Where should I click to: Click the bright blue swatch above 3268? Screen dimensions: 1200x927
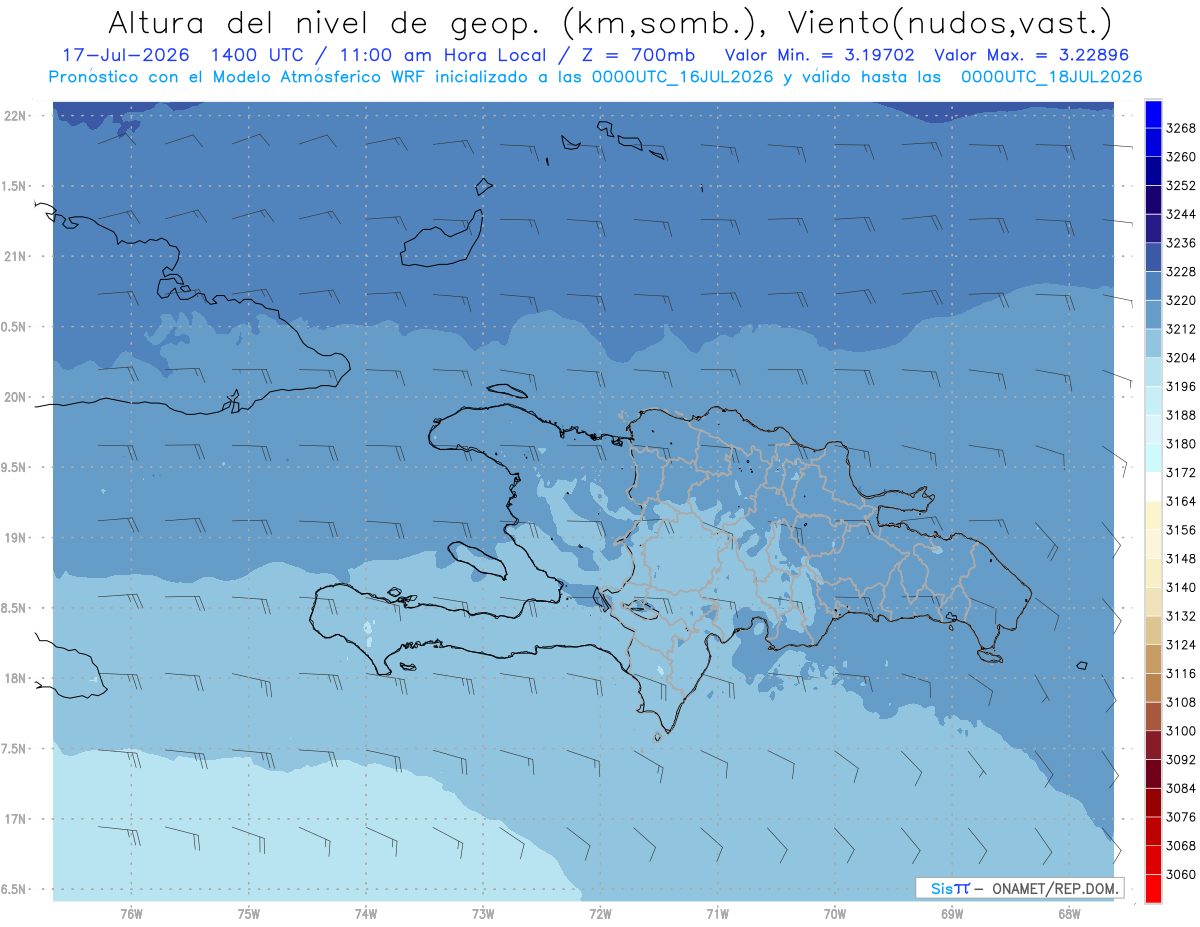click(x=1153, y=114)
